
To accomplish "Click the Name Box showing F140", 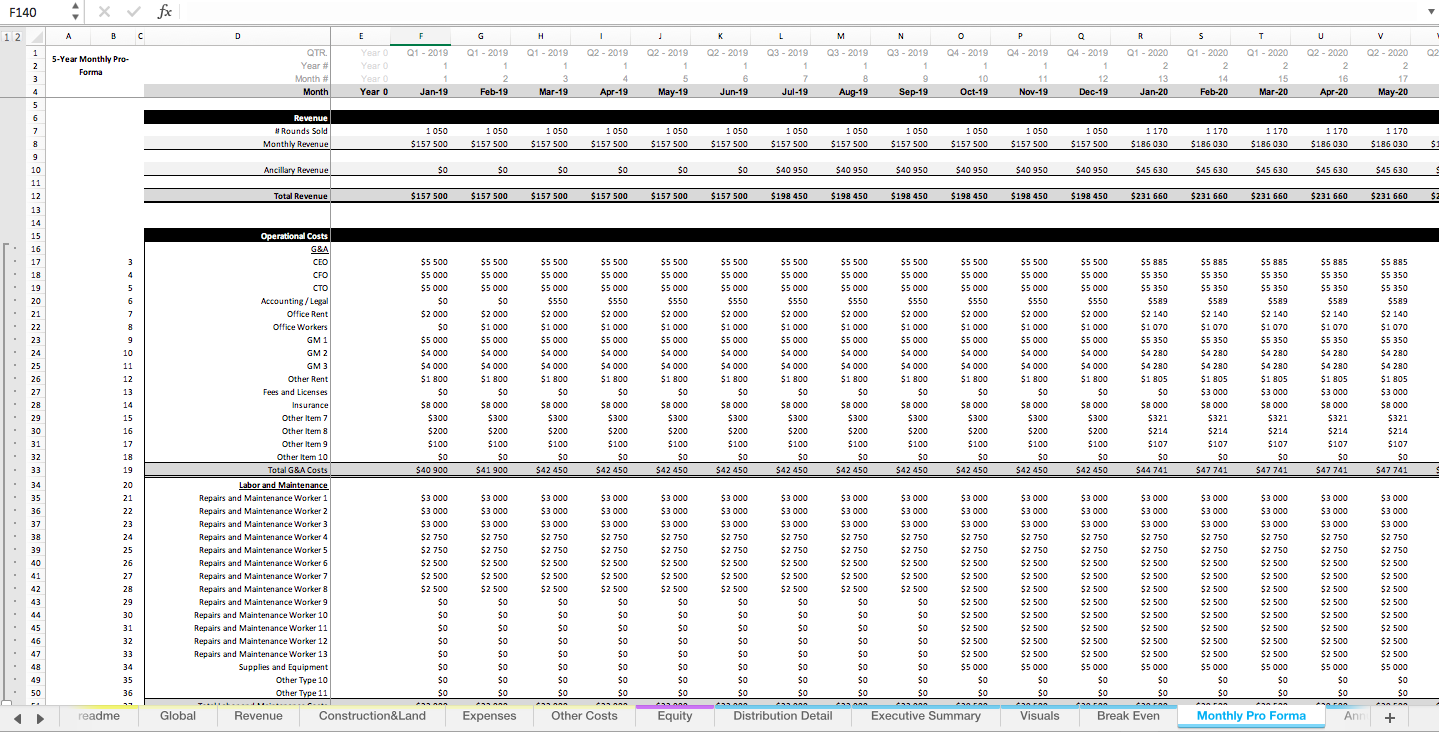I will (35, 12).
